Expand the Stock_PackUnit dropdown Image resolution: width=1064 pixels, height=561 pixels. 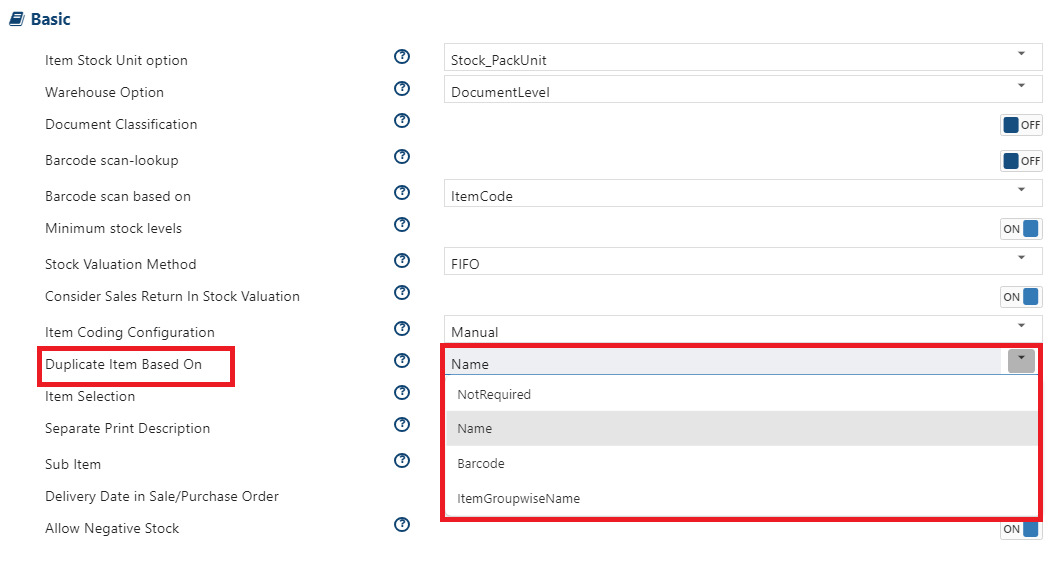(743, 57)
